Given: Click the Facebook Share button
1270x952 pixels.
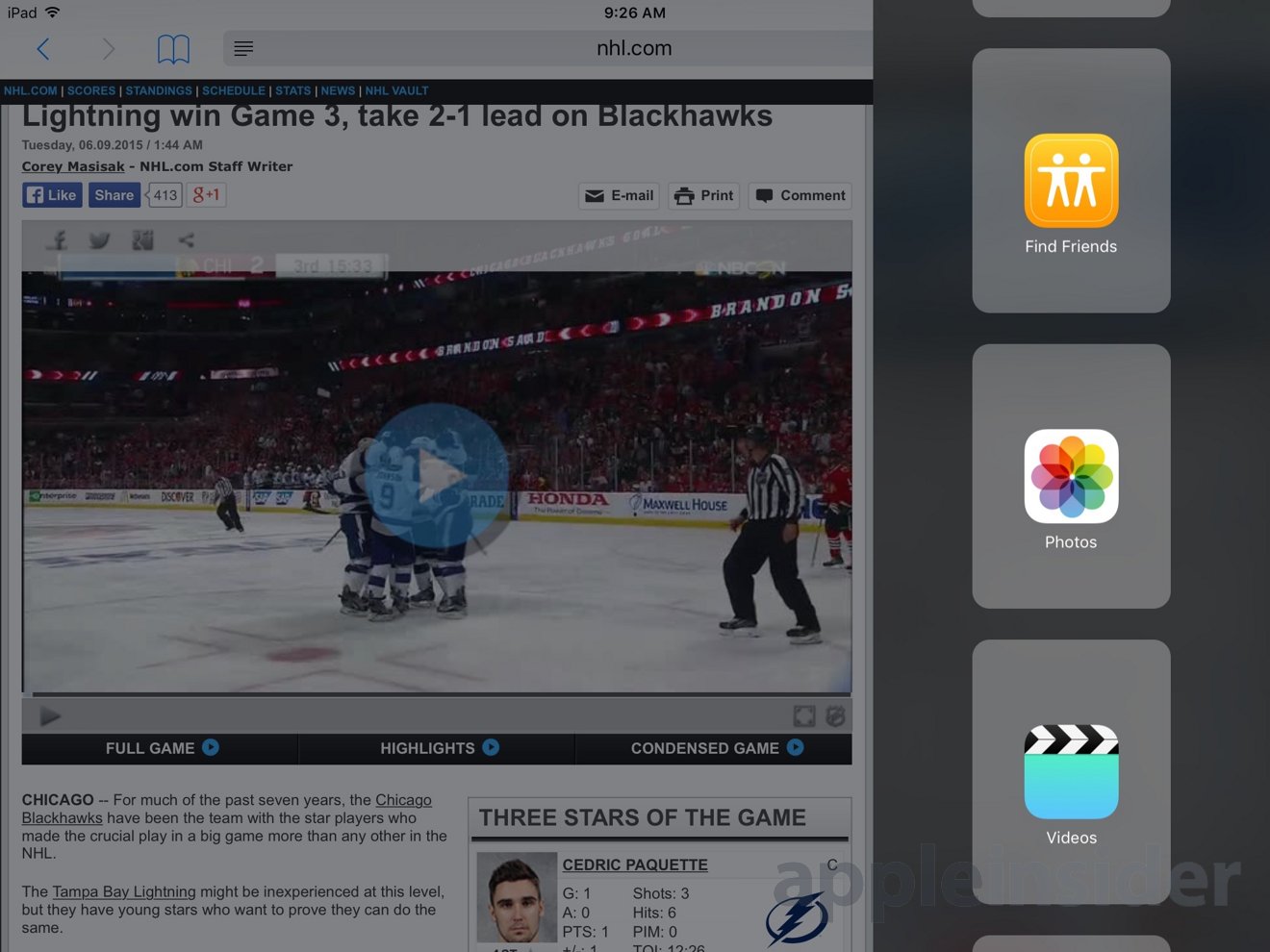Looking at the screenshot, I should 114,195.
